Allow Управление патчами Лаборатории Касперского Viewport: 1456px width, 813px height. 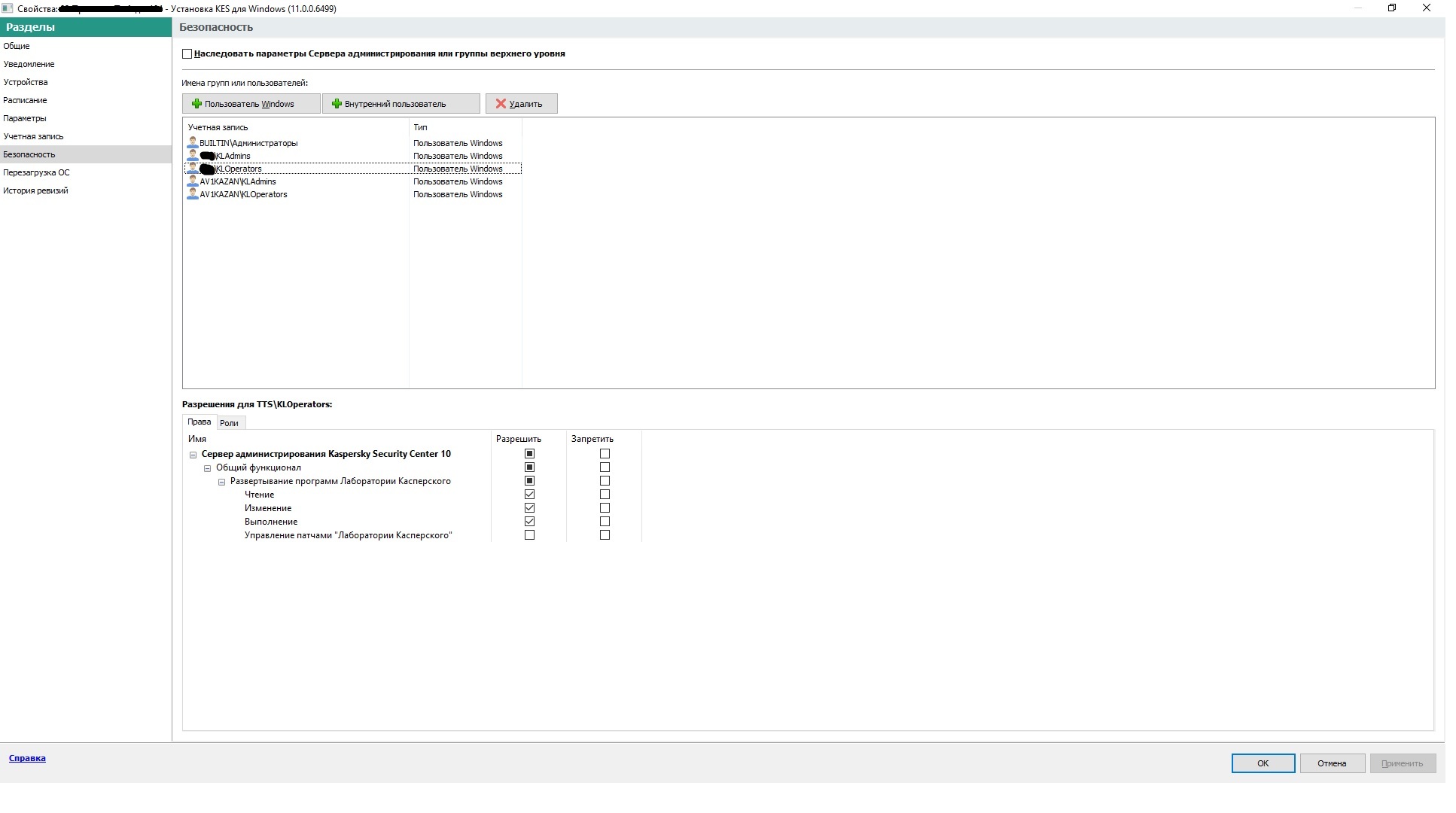pyautogui.click(x=529, y=535)
